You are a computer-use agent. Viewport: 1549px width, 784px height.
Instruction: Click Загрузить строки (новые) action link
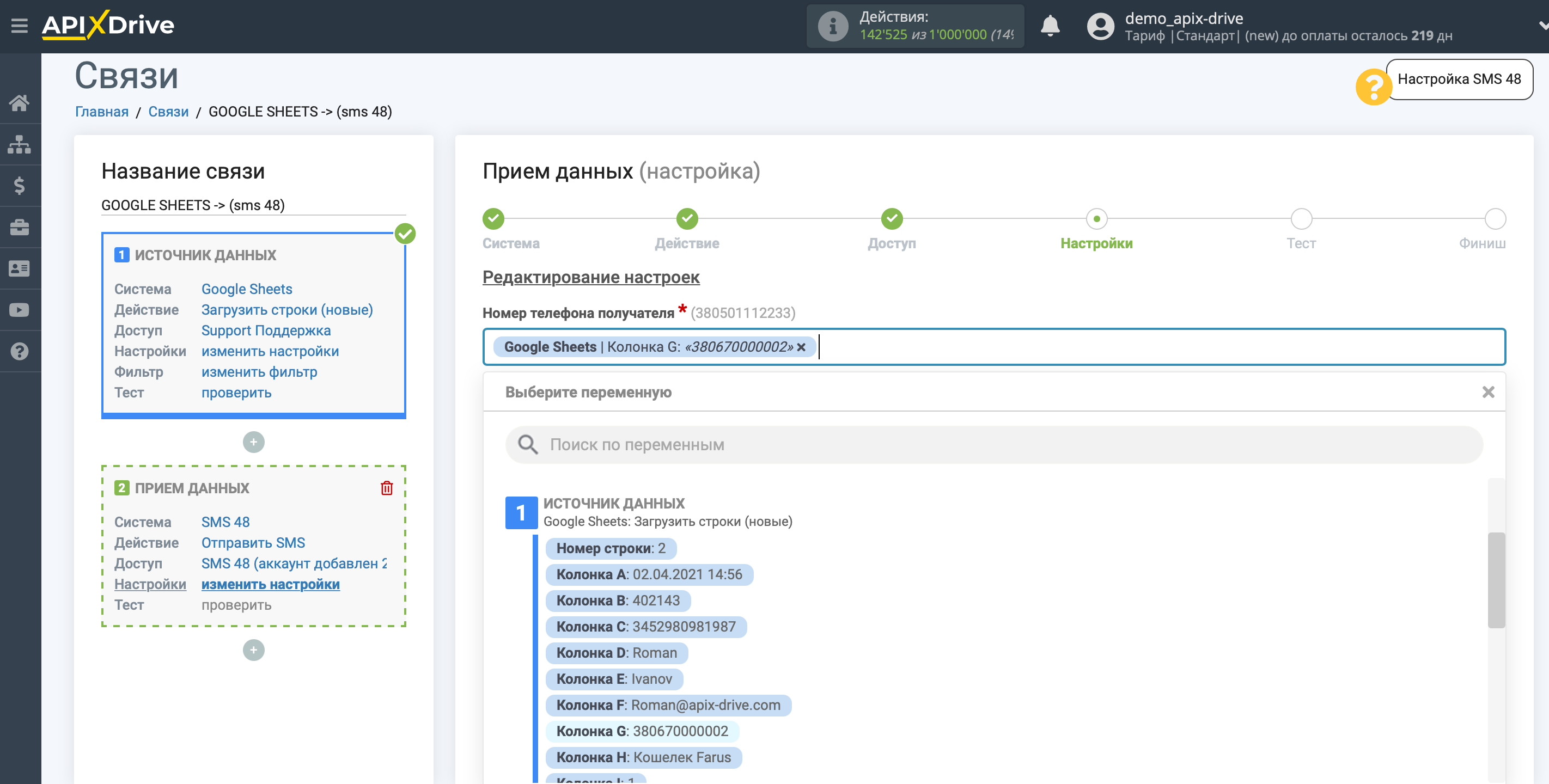point(287,310)
